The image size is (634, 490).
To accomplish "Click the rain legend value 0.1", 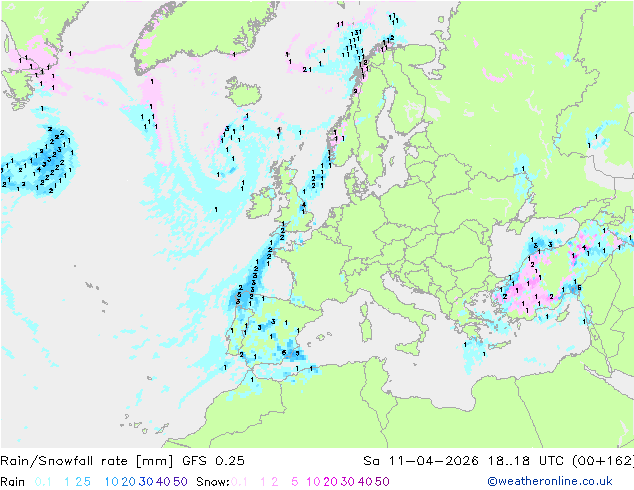I will 43,482.
